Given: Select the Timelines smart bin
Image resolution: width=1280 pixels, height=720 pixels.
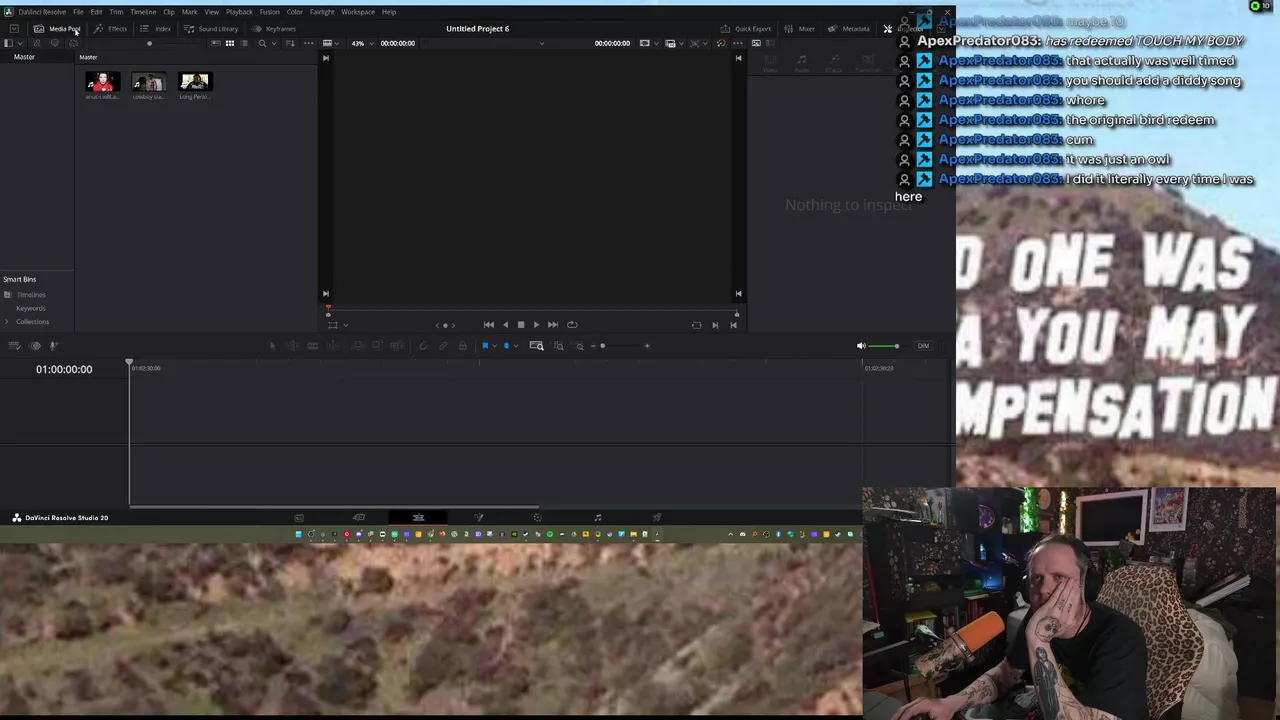Looking at the screenshot, I should click(30, 295).
